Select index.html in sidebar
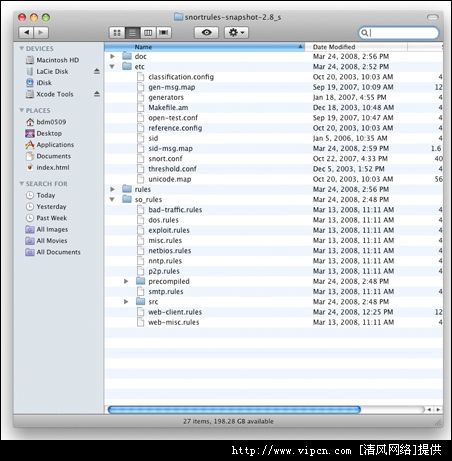The width and height of the screenshot is (452, 461). [x=53, y=167]
